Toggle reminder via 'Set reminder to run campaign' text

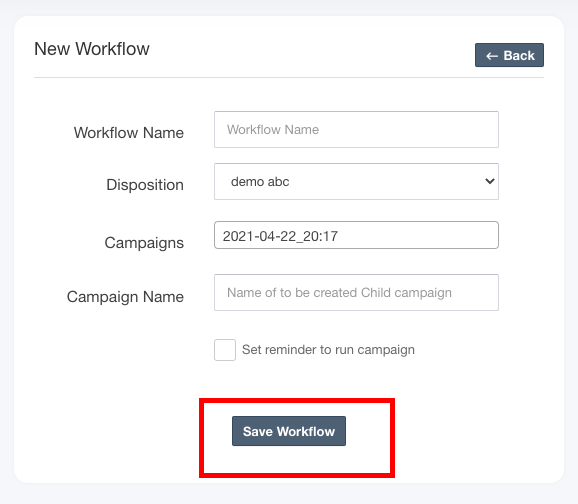[x=328, y=350]
